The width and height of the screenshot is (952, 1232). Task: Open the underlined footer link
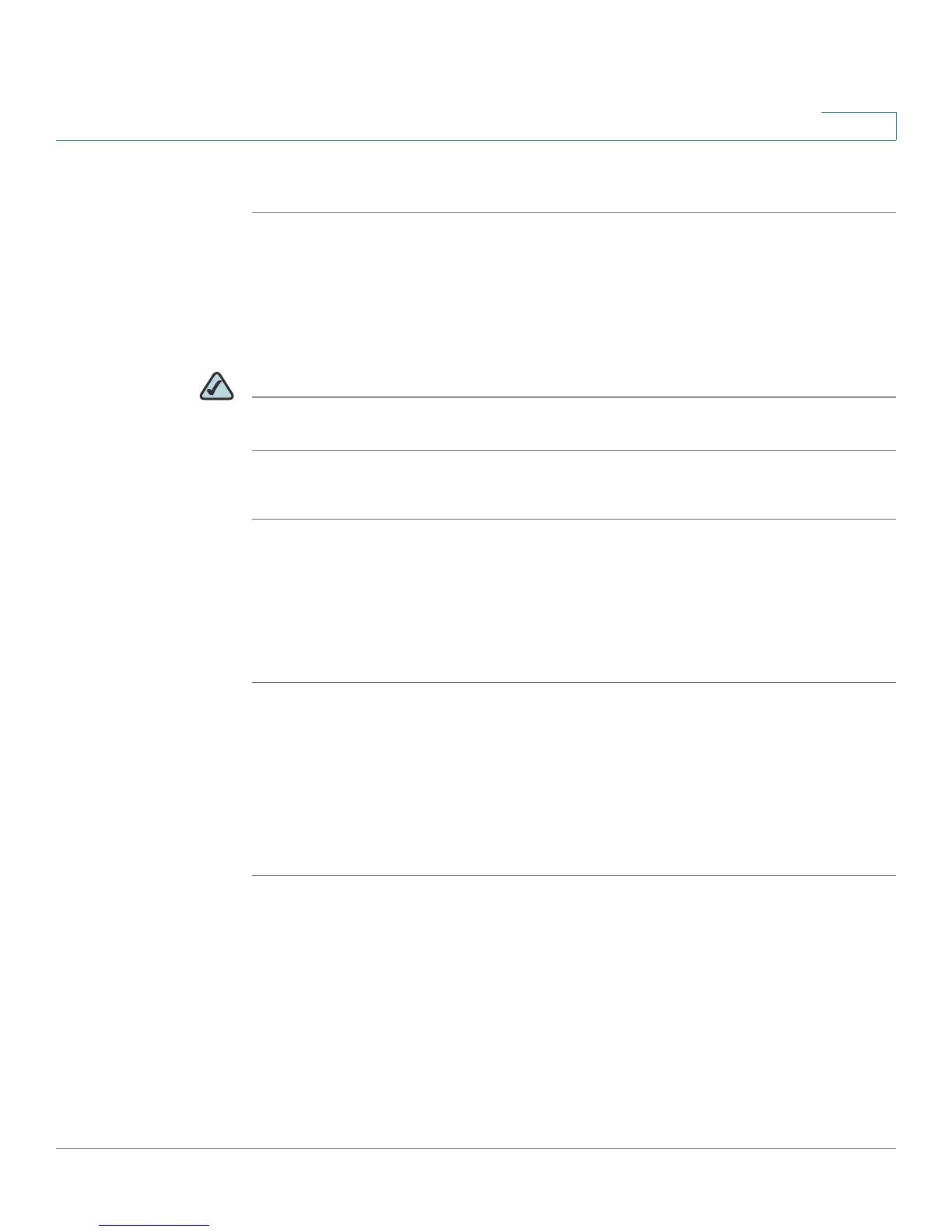coord(155,1225)
